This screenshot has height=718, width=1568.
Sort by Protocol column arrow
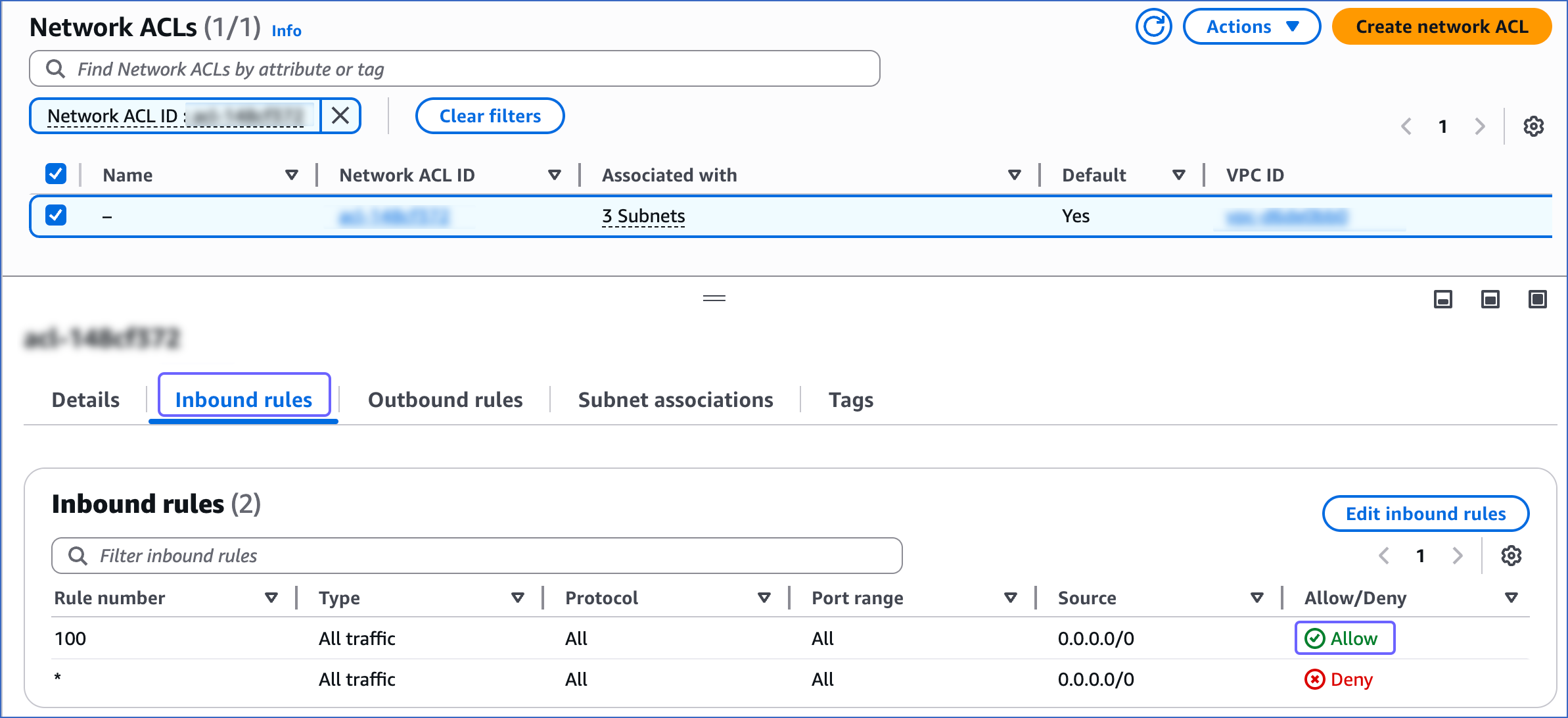tap(764, 598)
